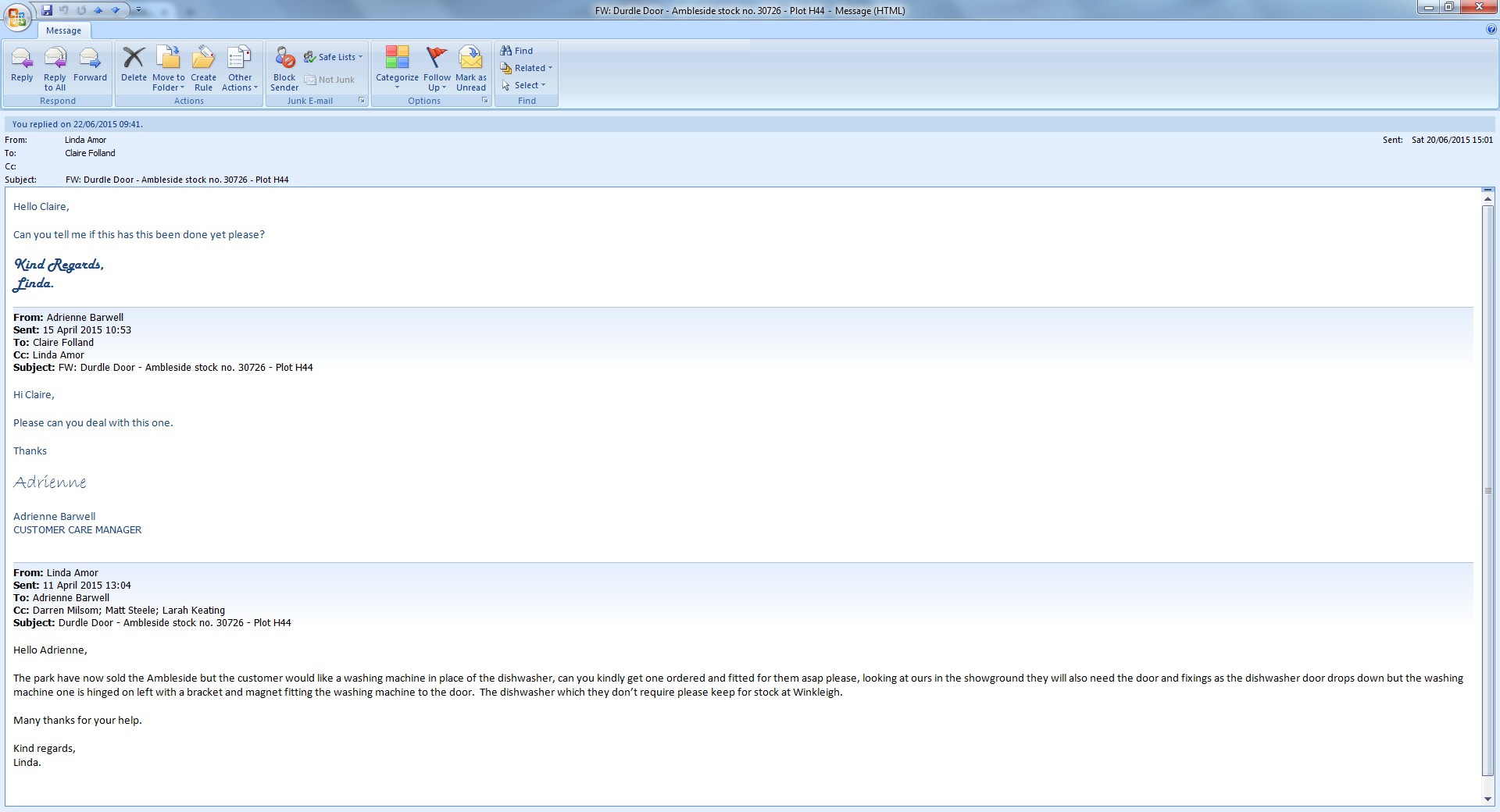Open the Move to Folder menu
1500x812 pixels.
pos(169,69)
